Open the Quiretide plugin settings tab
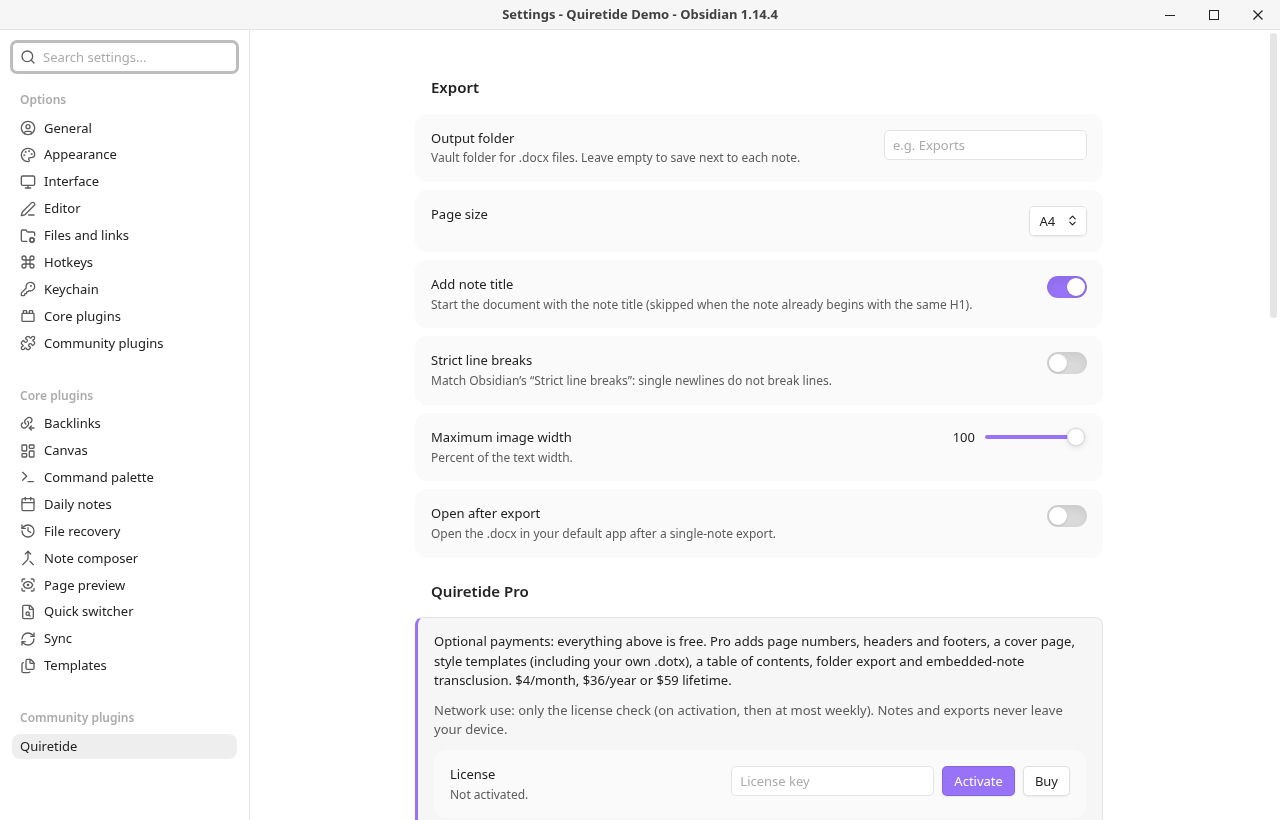Image resolution: width=1280 pixels, height=820 pixels. [x=124, y=746]
